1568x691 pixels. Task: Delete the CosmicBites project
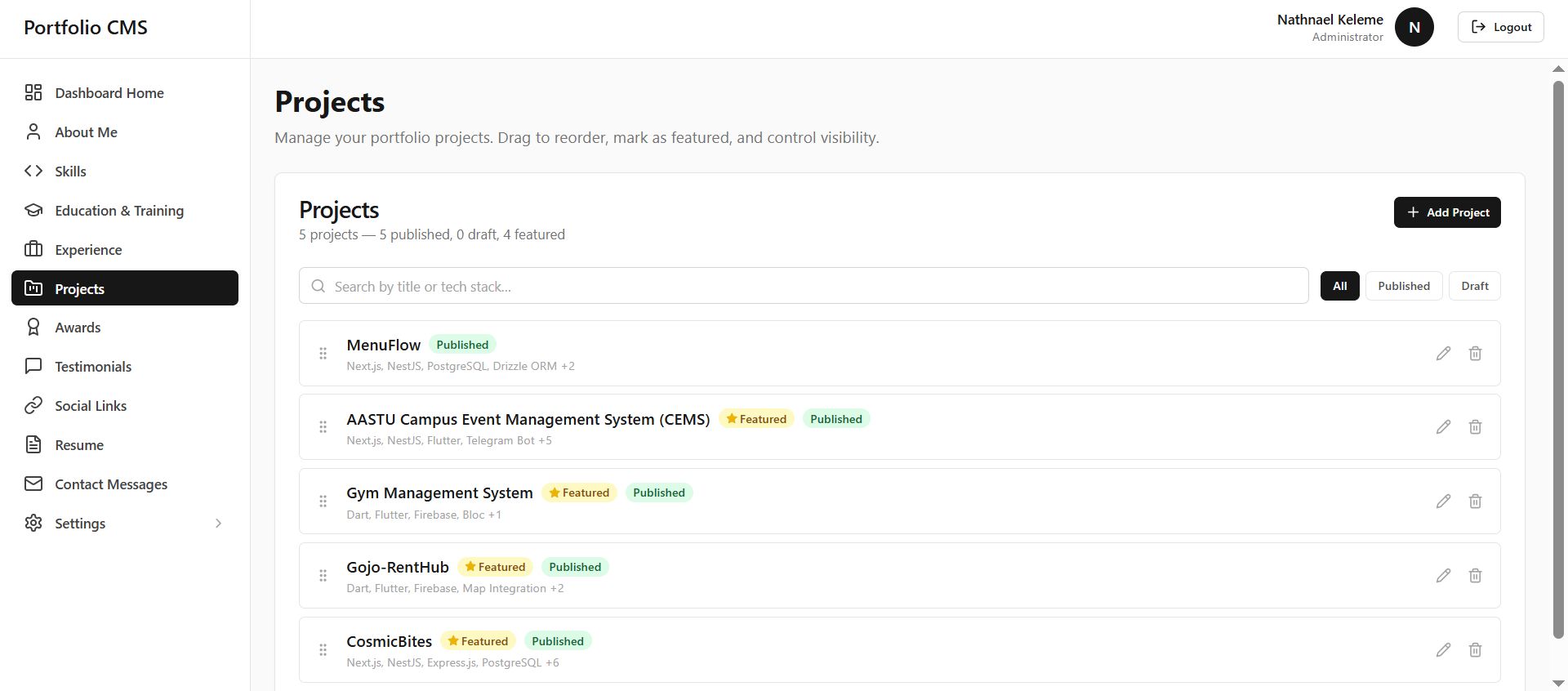pos(1475,649)
